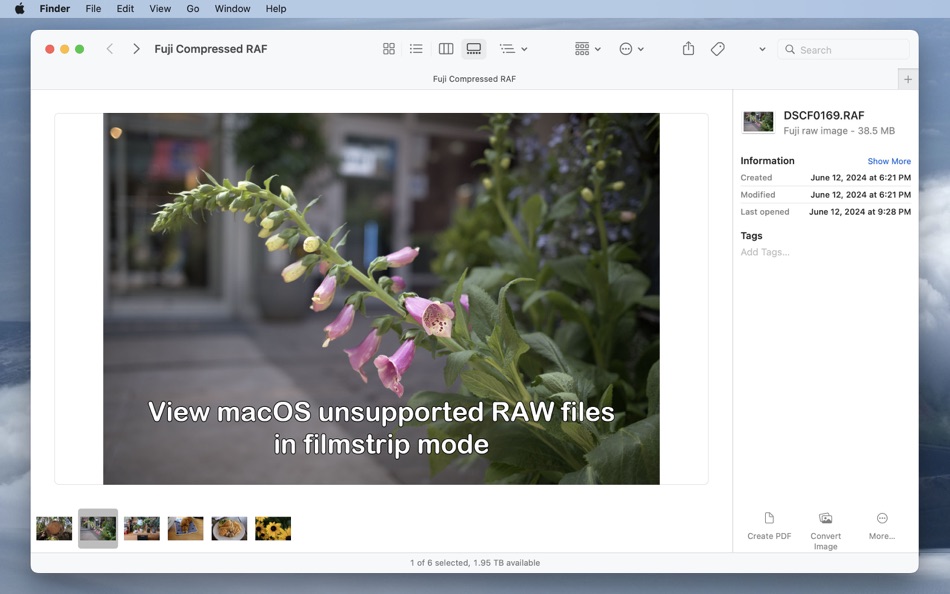Screen dimensions: 950x594
Task: Click the Tags icon in the toolbar
Action: point(718,48)
